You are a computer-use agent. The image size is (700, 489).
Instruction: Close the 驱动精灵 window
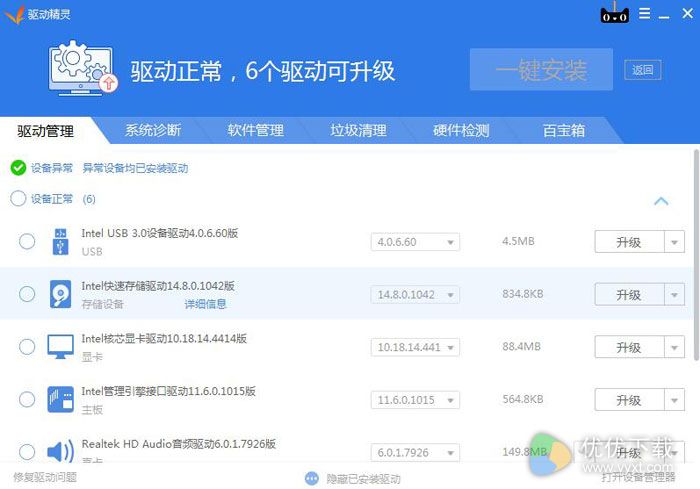[688, 13]
